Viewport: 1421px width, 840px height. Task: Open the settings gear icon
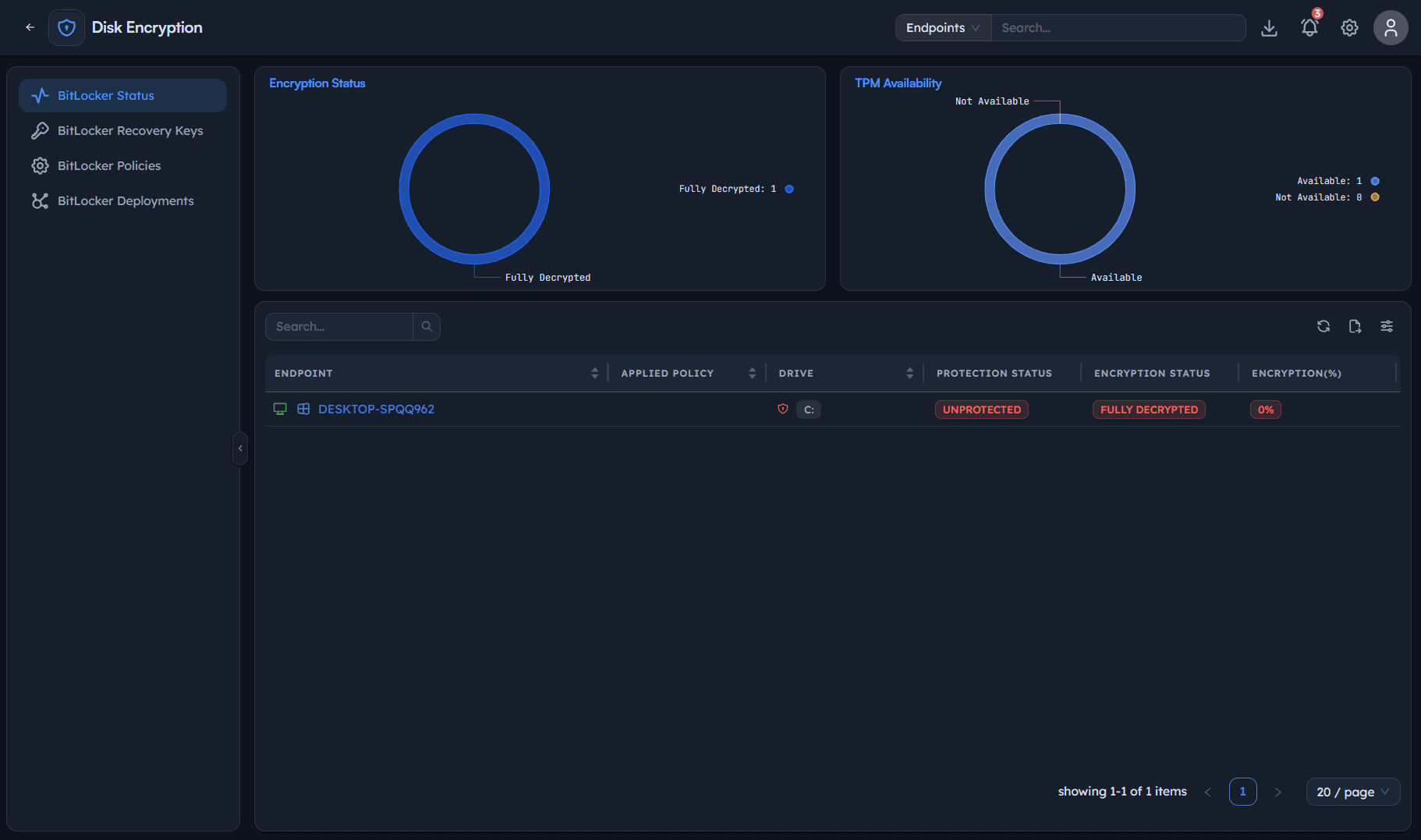coord(1349,28)
